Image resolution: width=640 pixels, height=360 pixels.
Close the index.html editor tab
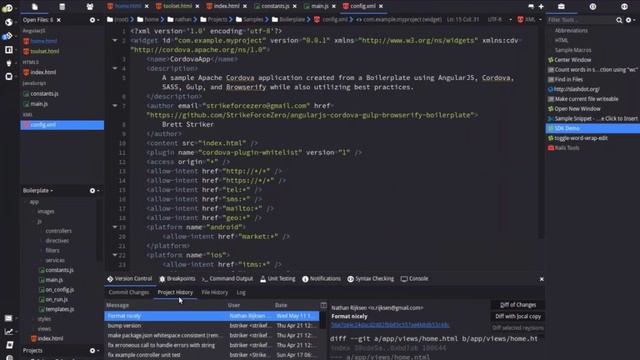click(x=245, y=6)
